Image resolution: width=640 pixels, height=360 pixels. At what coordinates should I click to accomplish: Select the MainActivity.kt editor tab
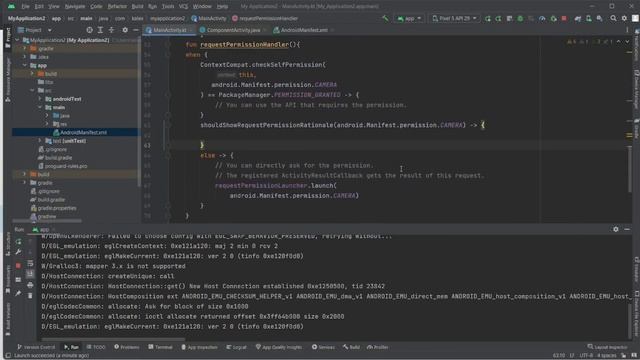(169, 30)
